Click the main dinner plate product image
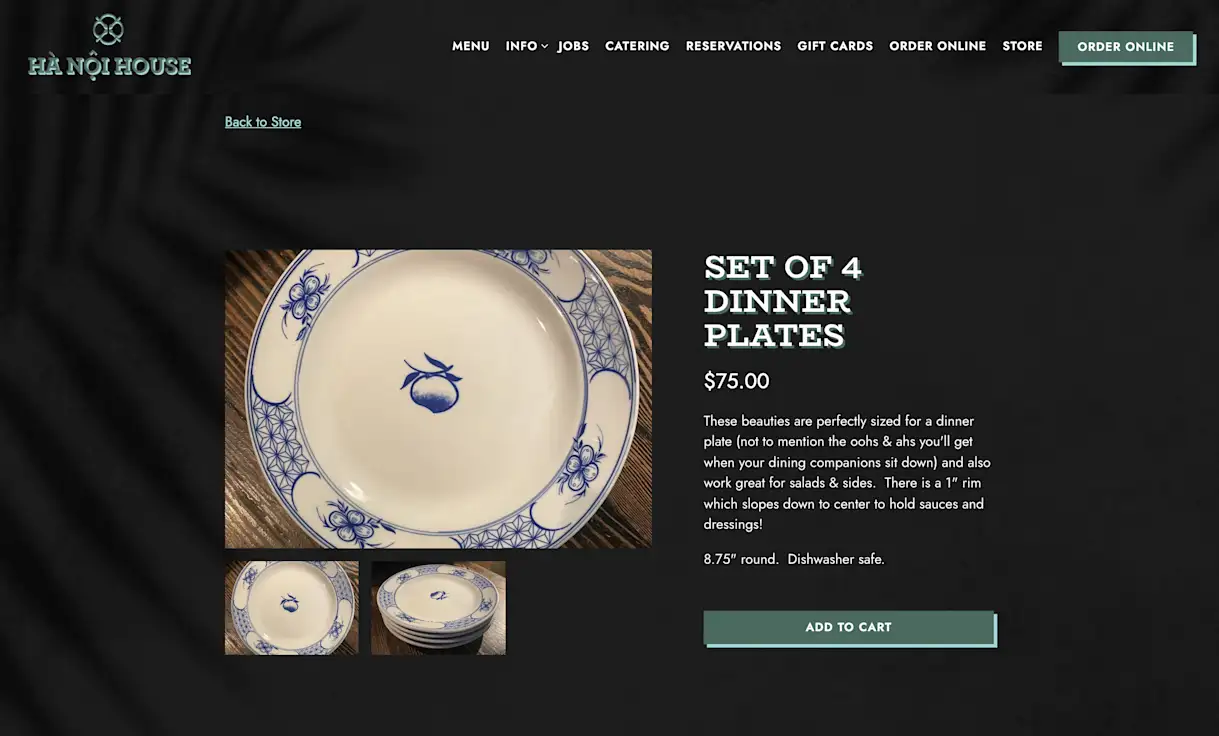Viewport: 1219px width, 736px height. tap(438, 399)
